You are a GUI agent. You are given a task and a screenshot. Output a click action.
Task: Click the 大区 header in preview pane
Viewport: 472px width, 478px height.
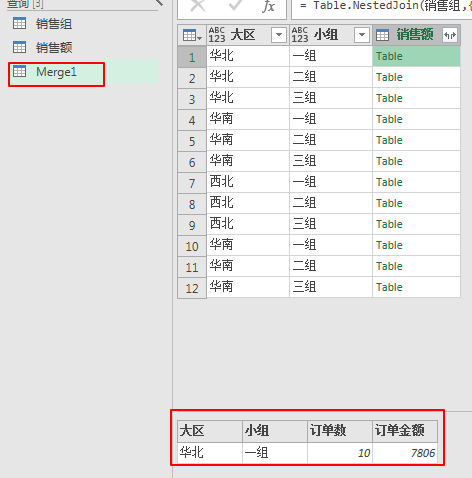[x=210, y=431]
